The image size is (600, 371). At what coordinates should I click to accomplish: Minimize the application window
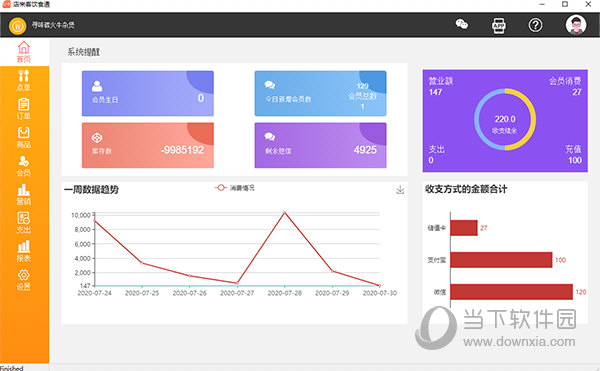(542, 5)
